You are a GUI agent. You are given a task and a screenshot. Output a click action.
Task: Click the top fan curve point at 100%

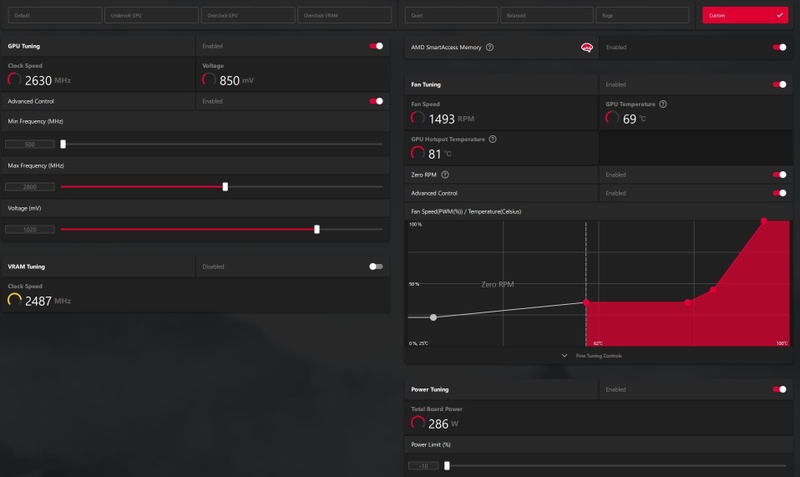click(764, 221)
